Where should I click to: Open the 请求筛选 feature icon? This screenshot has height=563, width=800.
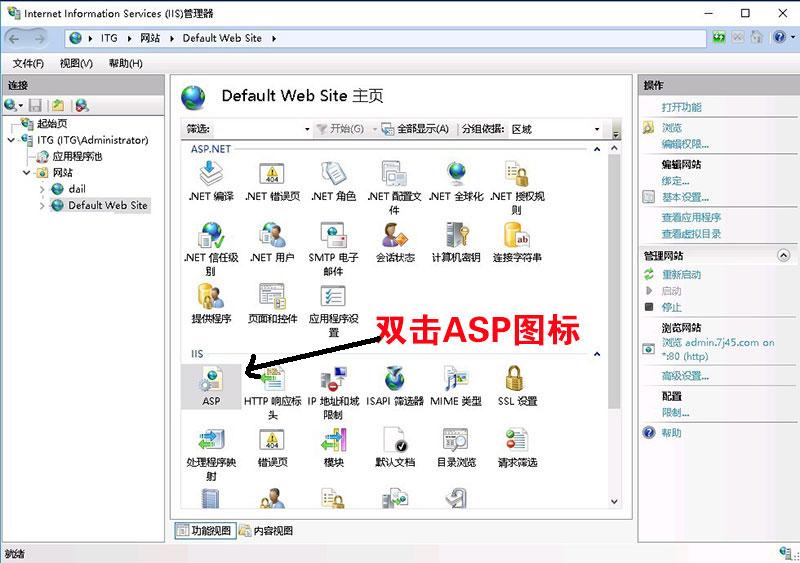pyautogui.click(x=517, y=440)
